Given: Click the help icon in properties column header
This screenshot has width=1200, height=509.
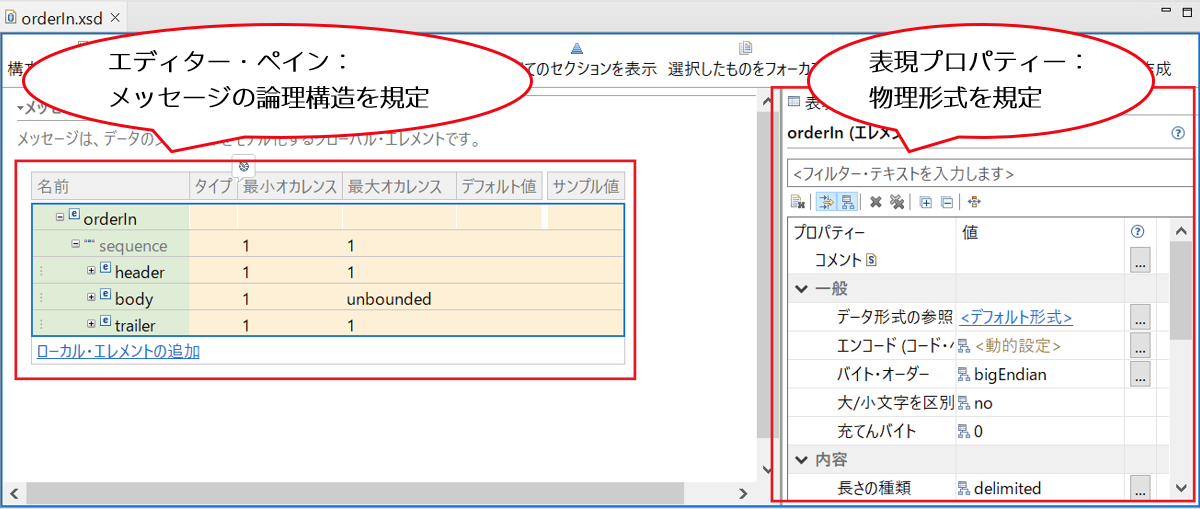Looking at the screenshot, I should (1137, 231).
